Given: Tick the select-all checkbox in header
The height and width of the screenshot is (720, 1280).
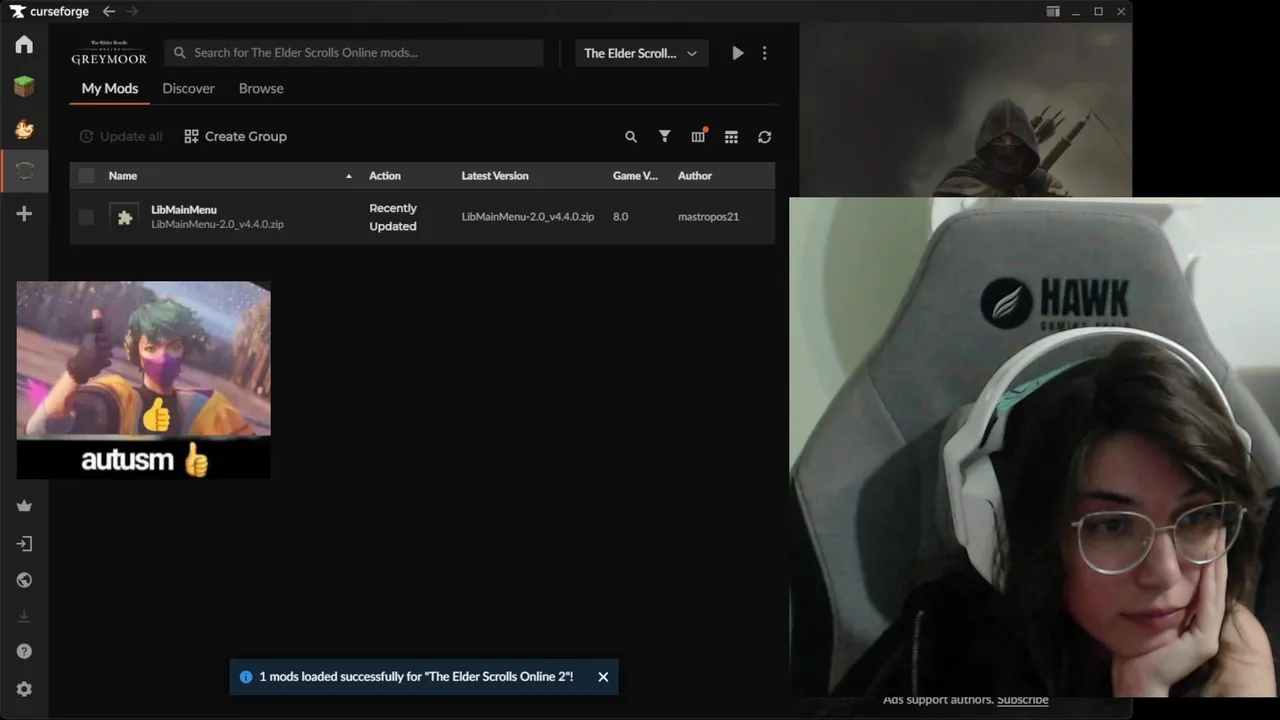Looking at the screenshot, I should [86, 176].
